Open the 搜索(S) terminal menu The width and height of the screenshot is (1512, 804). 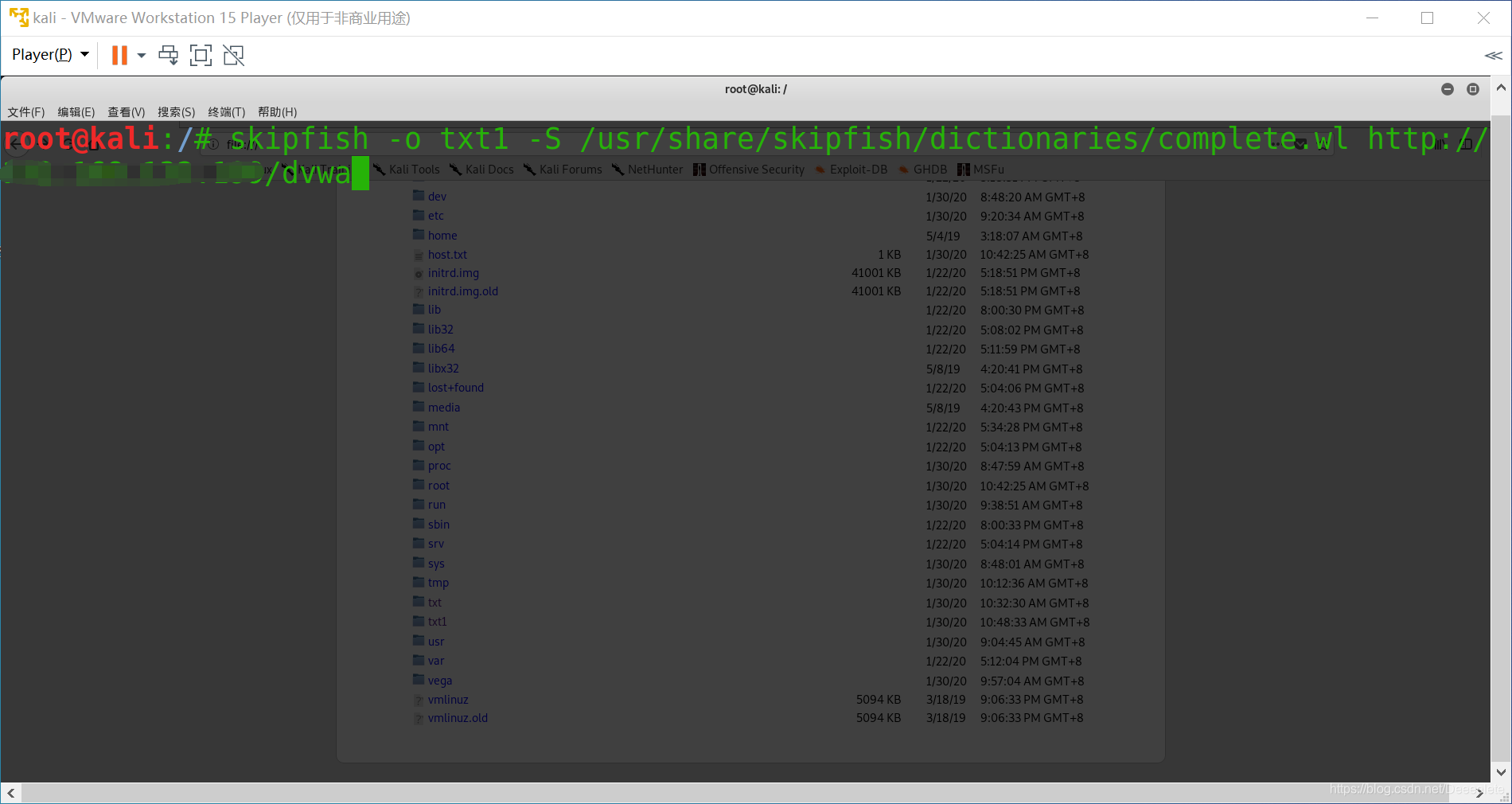[177, 112]
